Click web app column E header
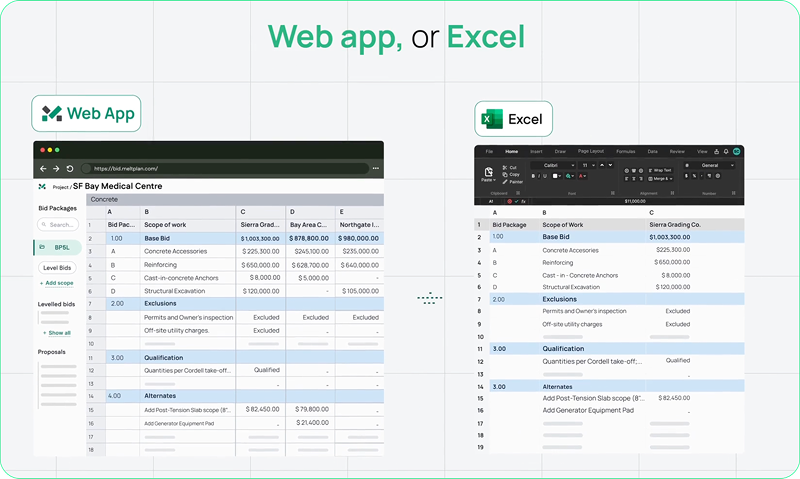This screenshot has width=800, height=479. pyautogui.click(x=359, y=212)
